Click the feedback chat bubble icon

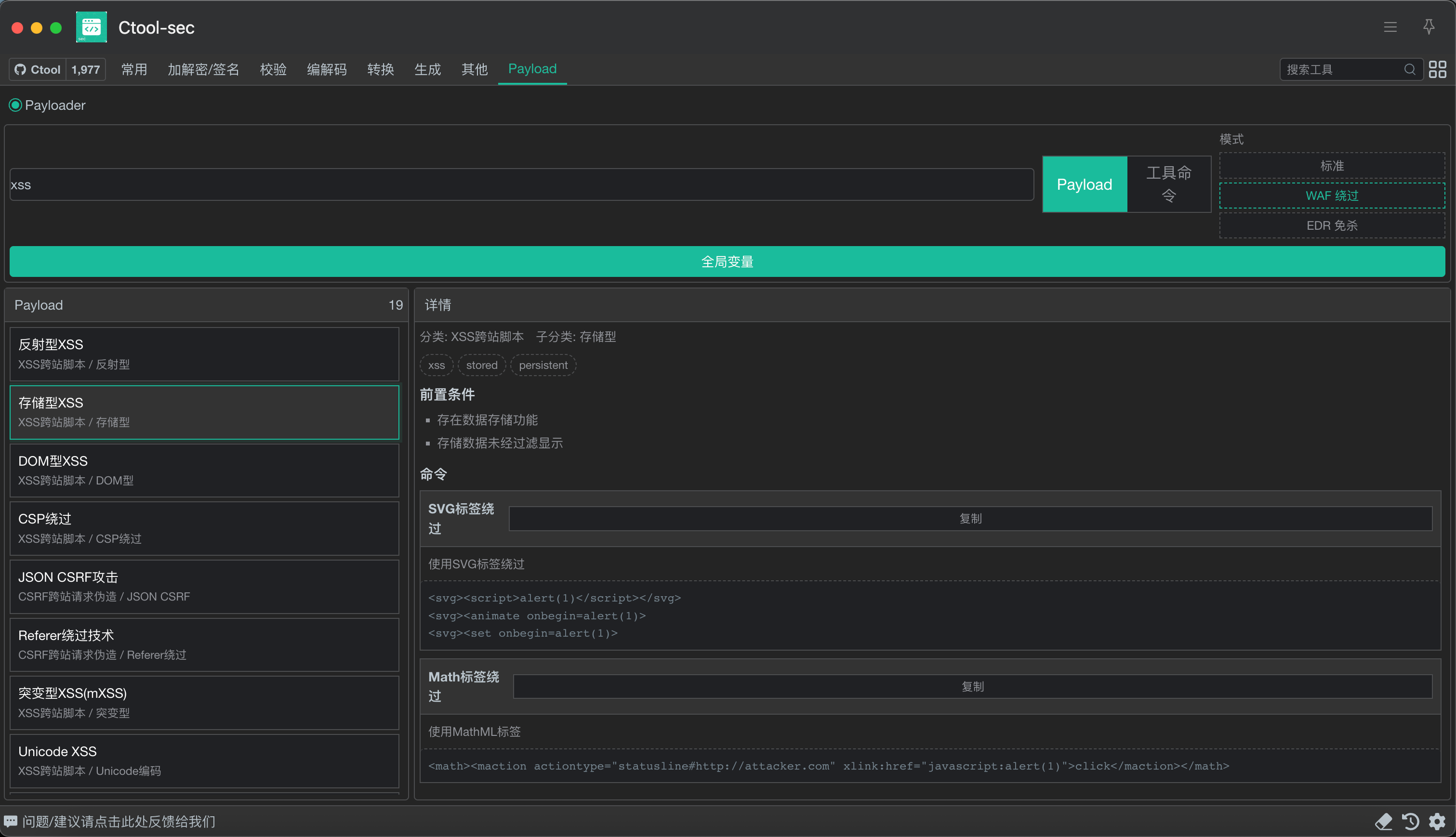pos(10,821)
